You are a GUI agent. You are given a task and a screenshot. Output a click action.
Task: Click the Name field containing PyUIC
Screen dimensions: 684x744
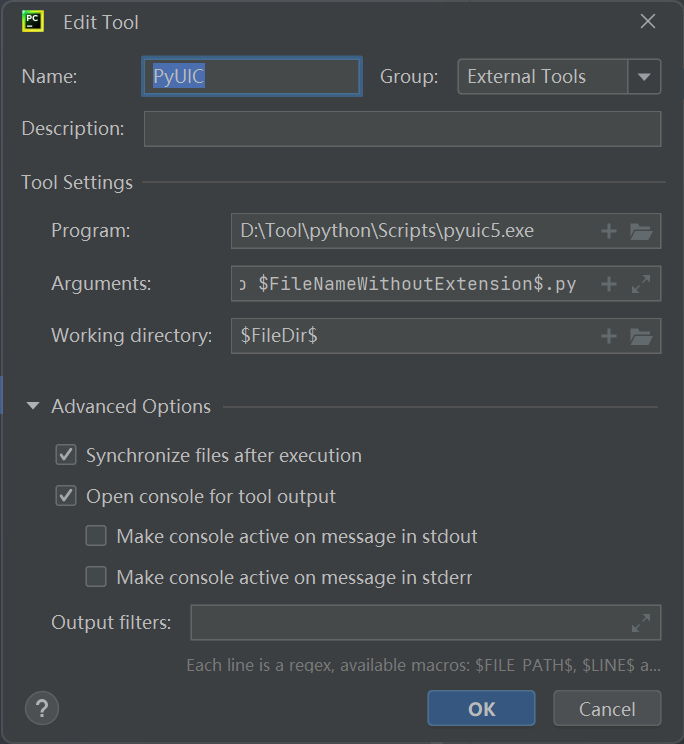pos(251,77)
